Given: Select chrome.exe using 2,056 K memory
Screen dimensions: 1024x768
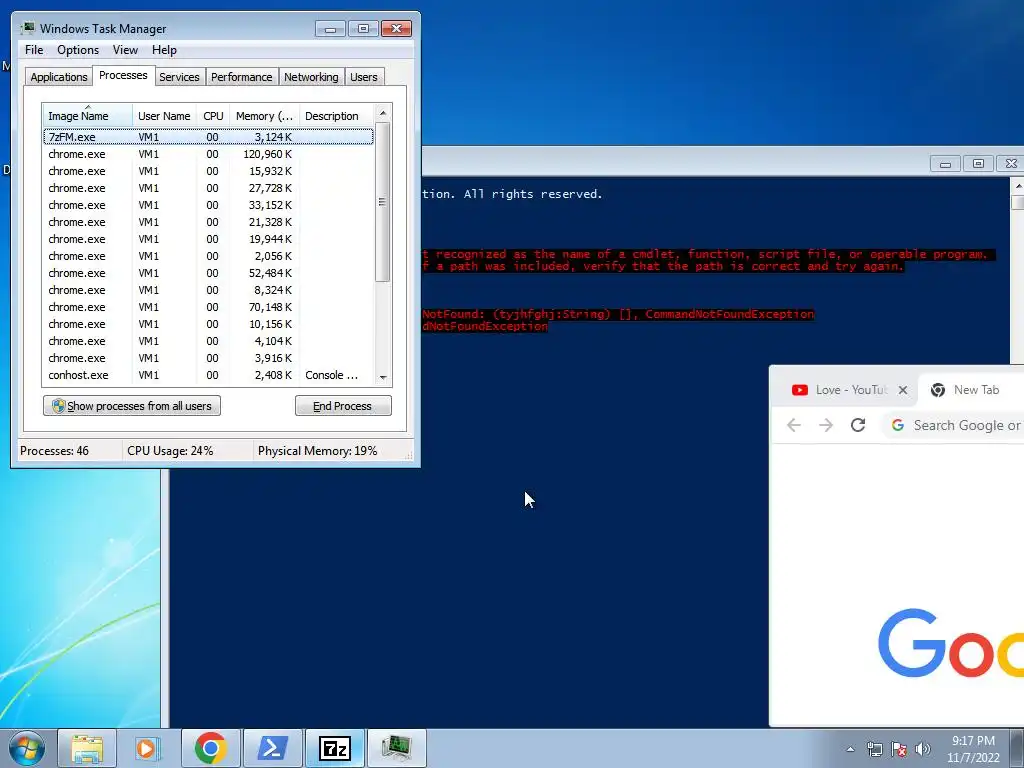Looking at the screenshot, I should [208, 256].
